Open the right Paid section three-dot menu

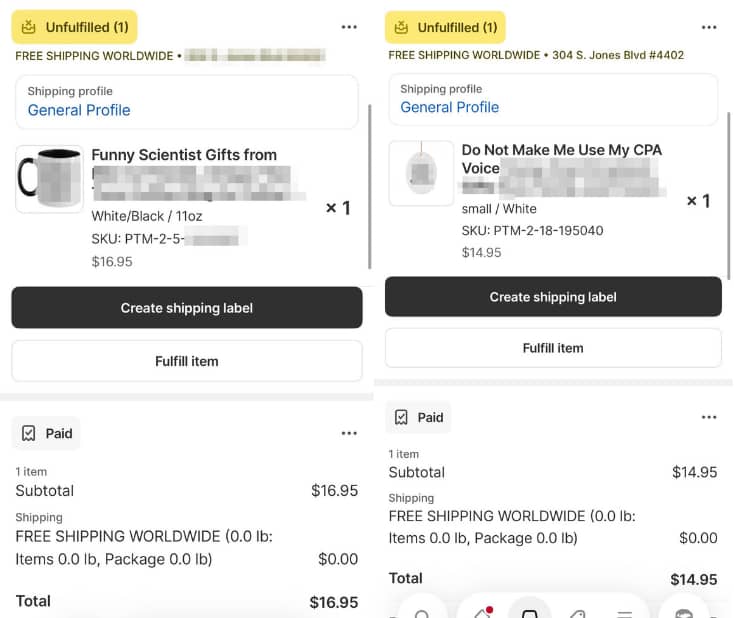709,417
